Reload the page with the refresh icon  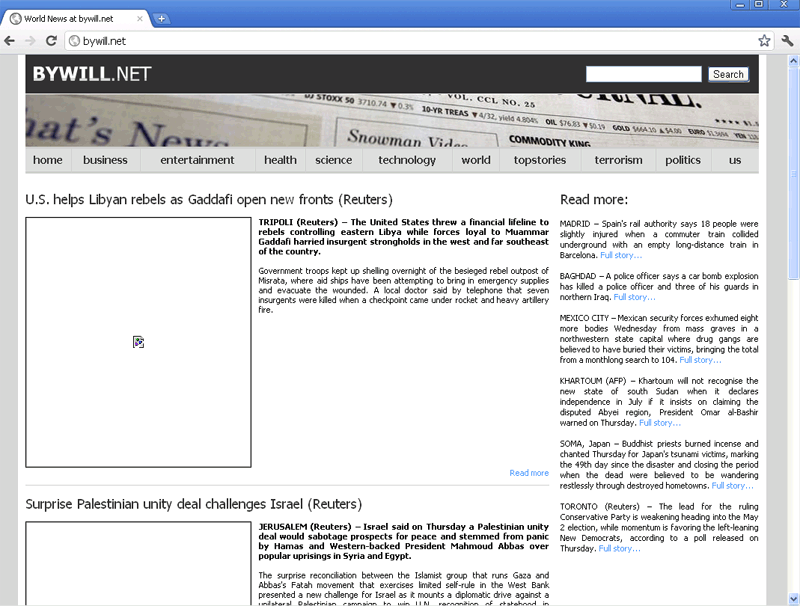51,41
